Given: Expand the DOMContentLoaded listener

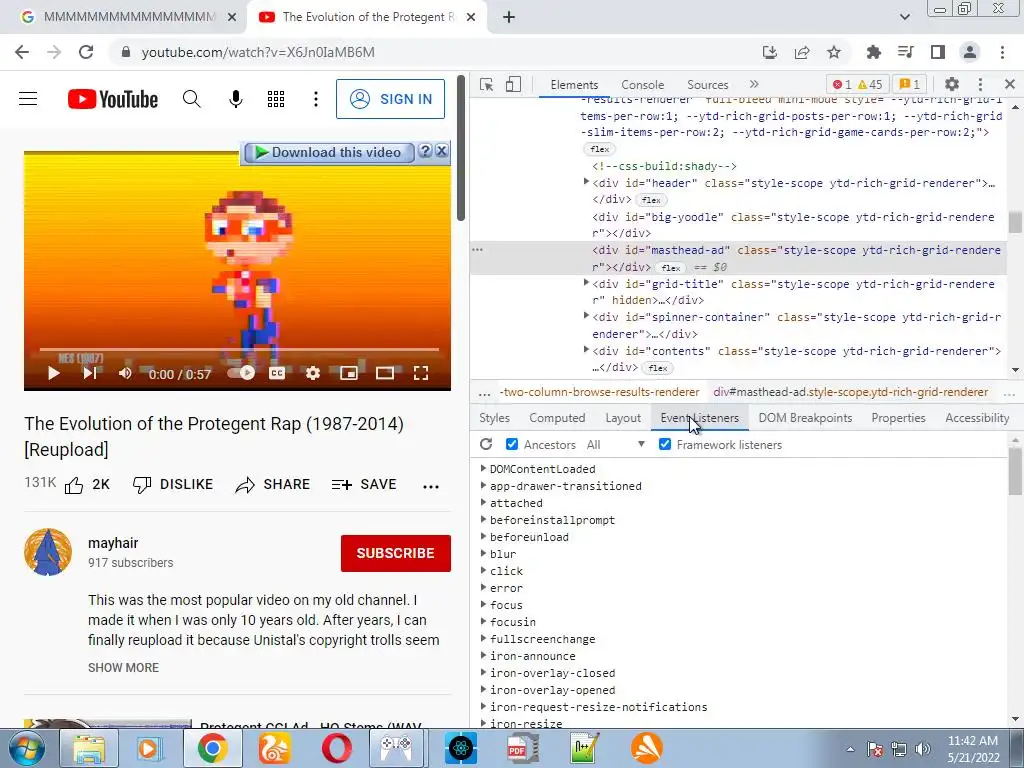Looking at the screenshot, I should click(x=483, y=468).
